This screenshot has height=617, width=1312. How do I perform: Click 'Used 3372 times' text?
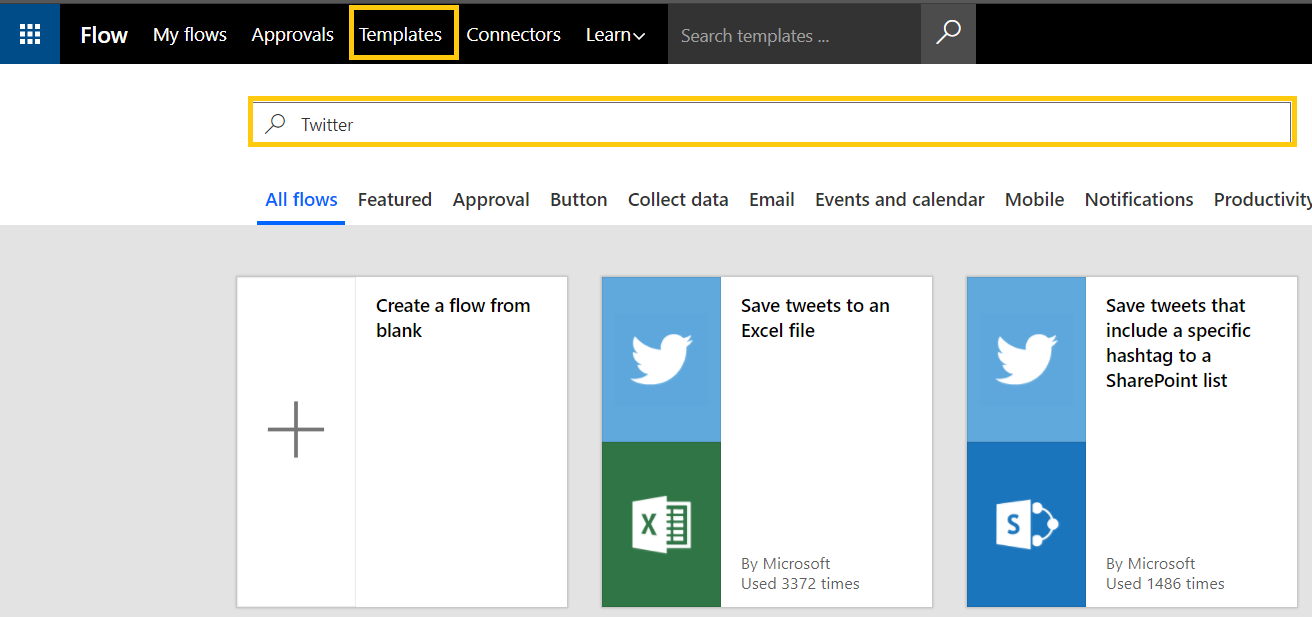click(x=800, y=583)
